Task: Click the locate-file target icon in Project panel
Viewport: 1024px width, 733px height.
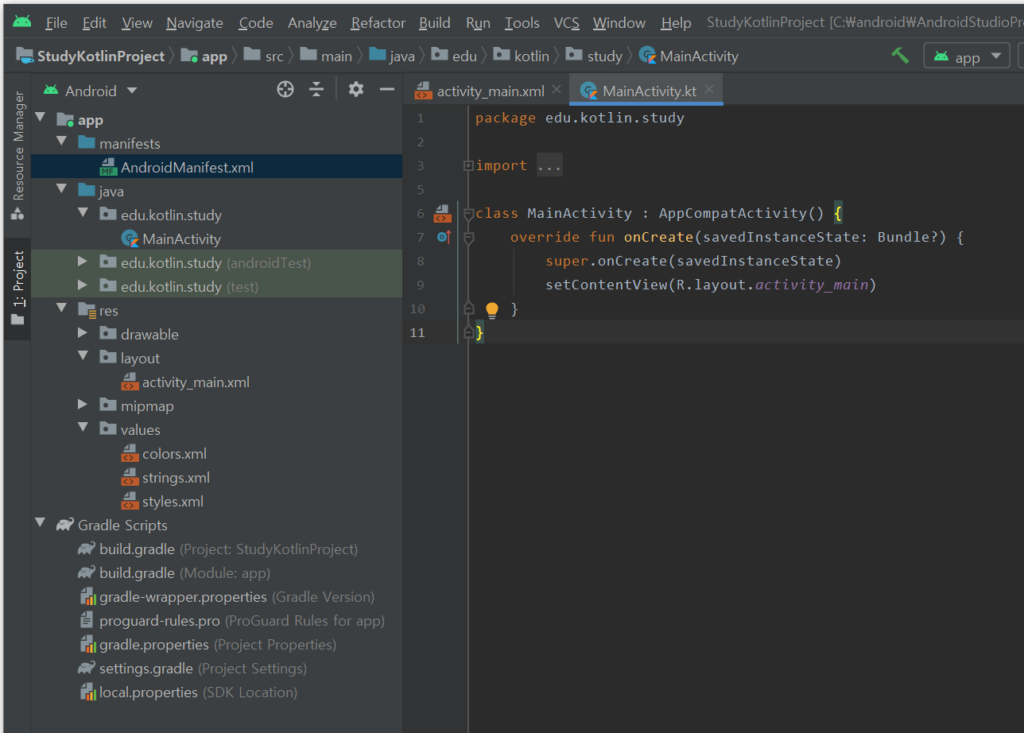Action: tap(285, 90)
